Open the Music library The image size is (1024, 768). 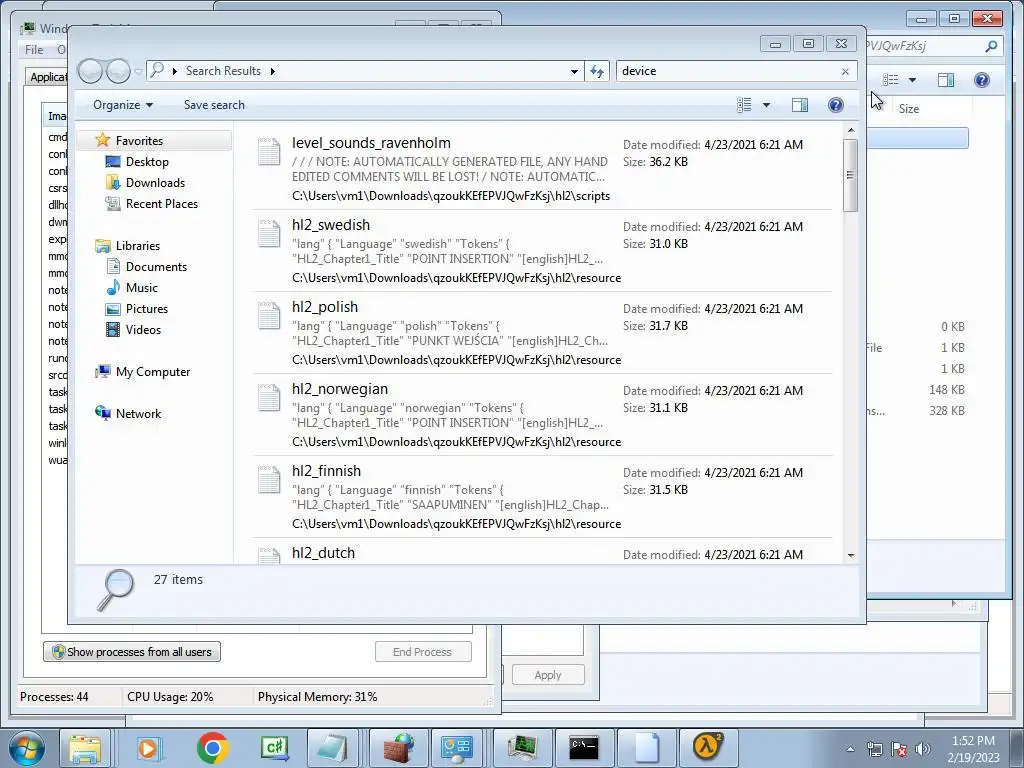pos(142,287)
